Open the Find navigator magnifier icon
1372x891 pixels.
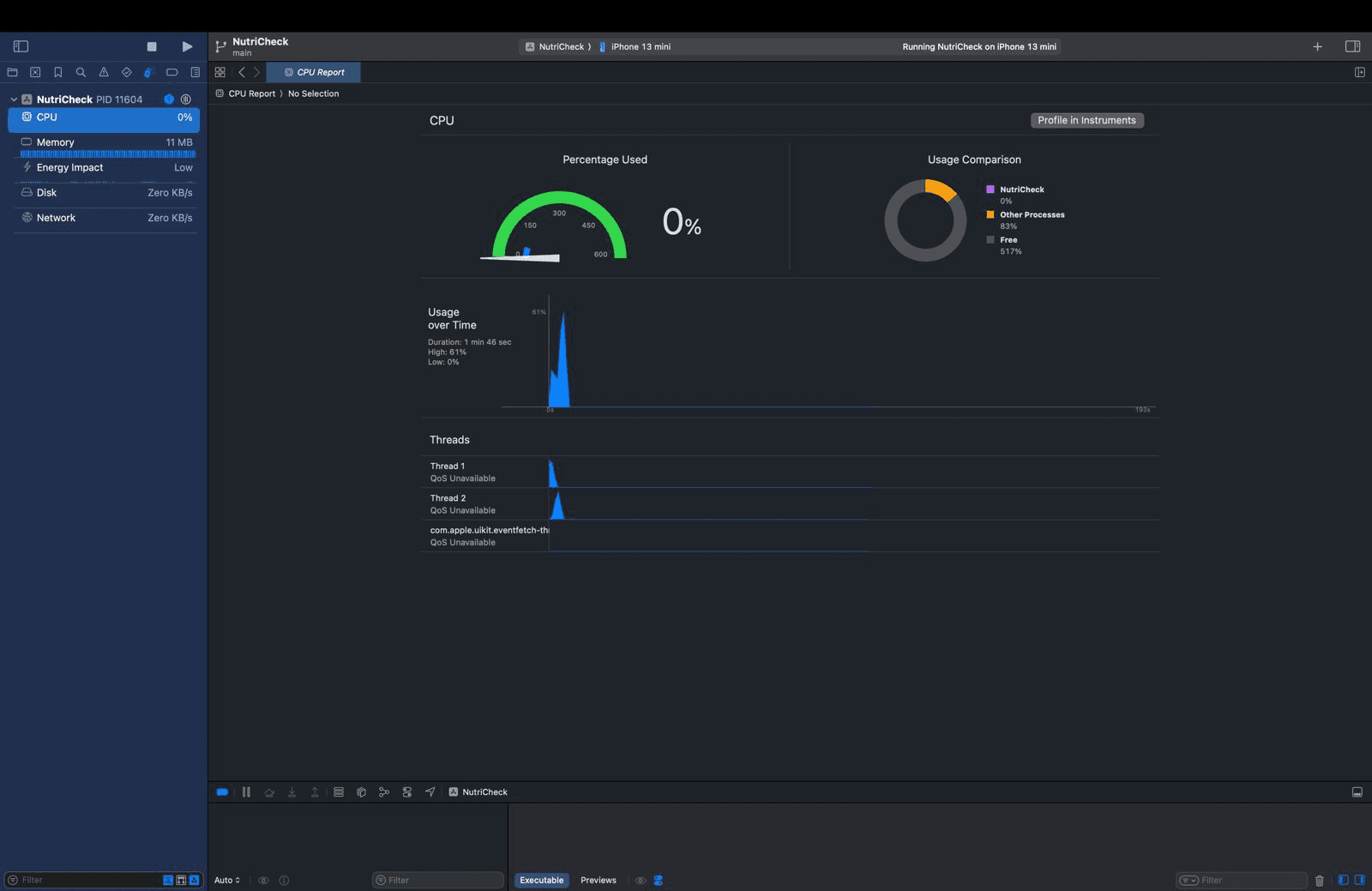click(81, 72)
